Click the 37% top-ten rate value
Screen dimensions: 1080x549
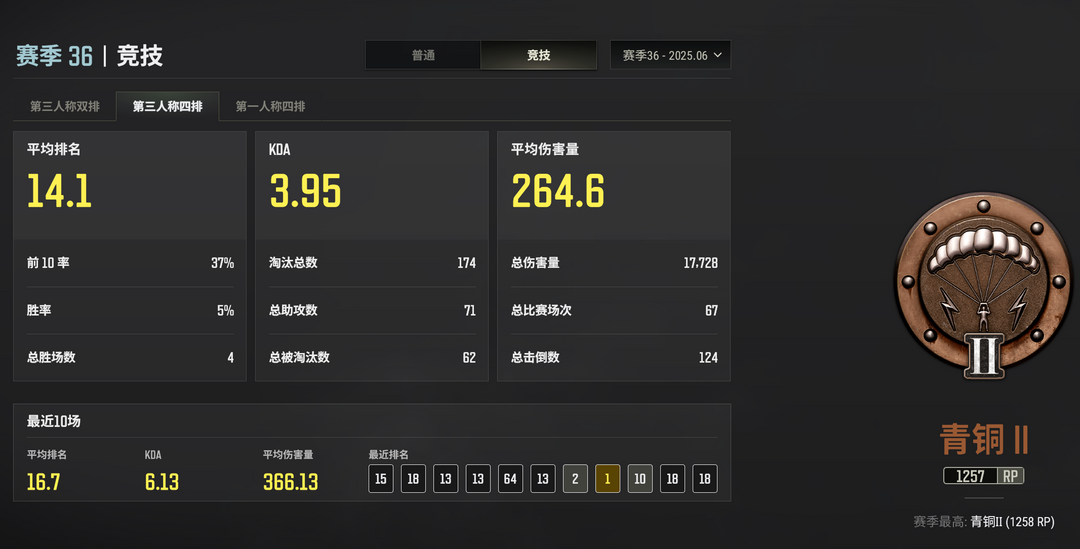coord(222,263)
